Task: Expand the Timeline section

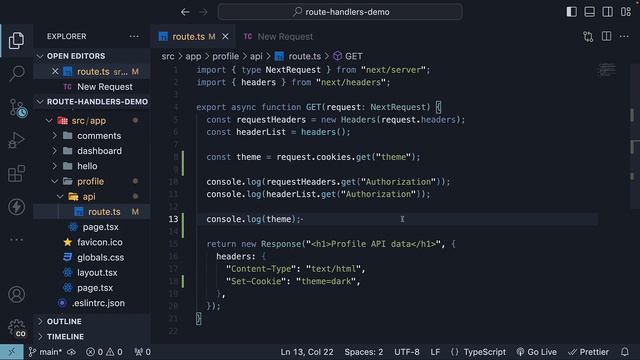Action: (65, 337)
